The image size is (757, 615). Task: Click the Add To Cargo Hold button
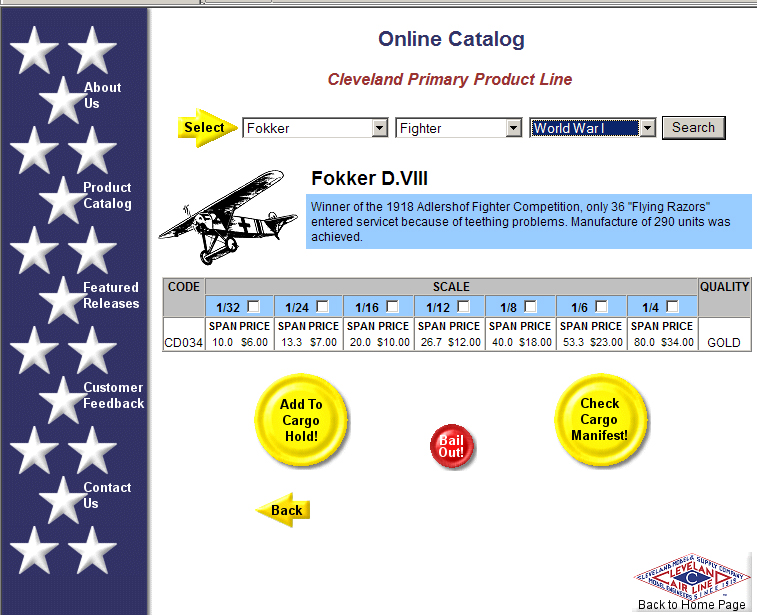[300, 420]
